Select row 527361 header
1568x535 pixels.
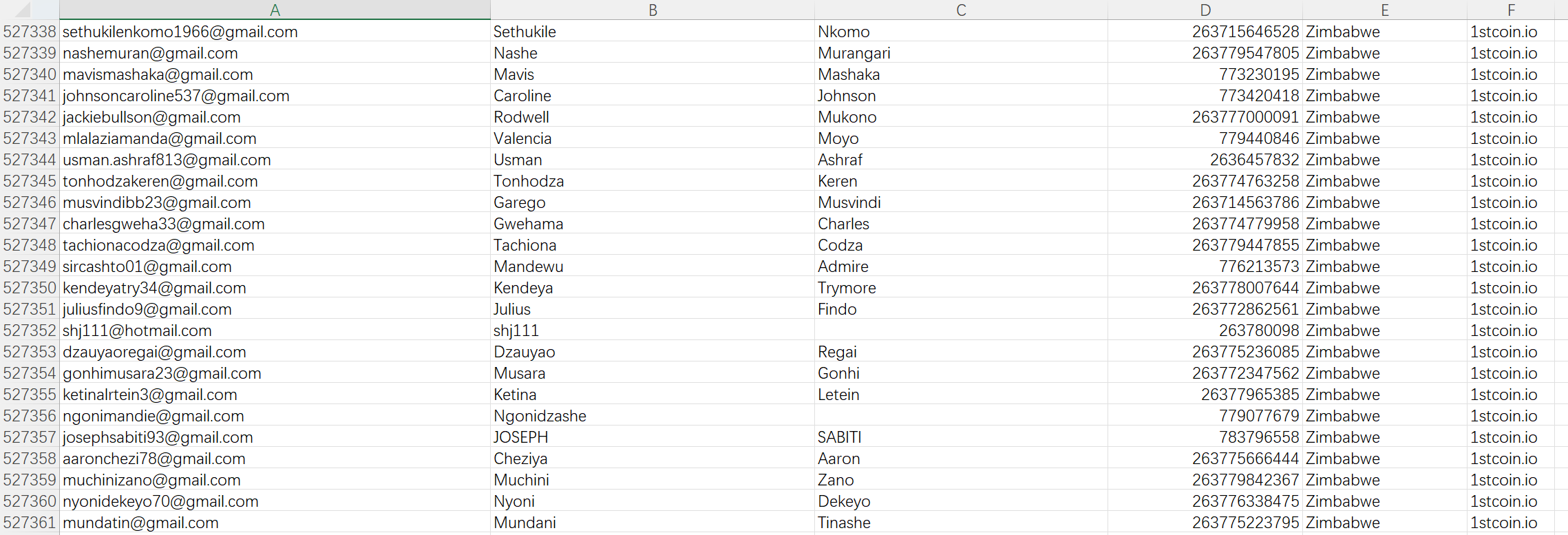point(30,523)
